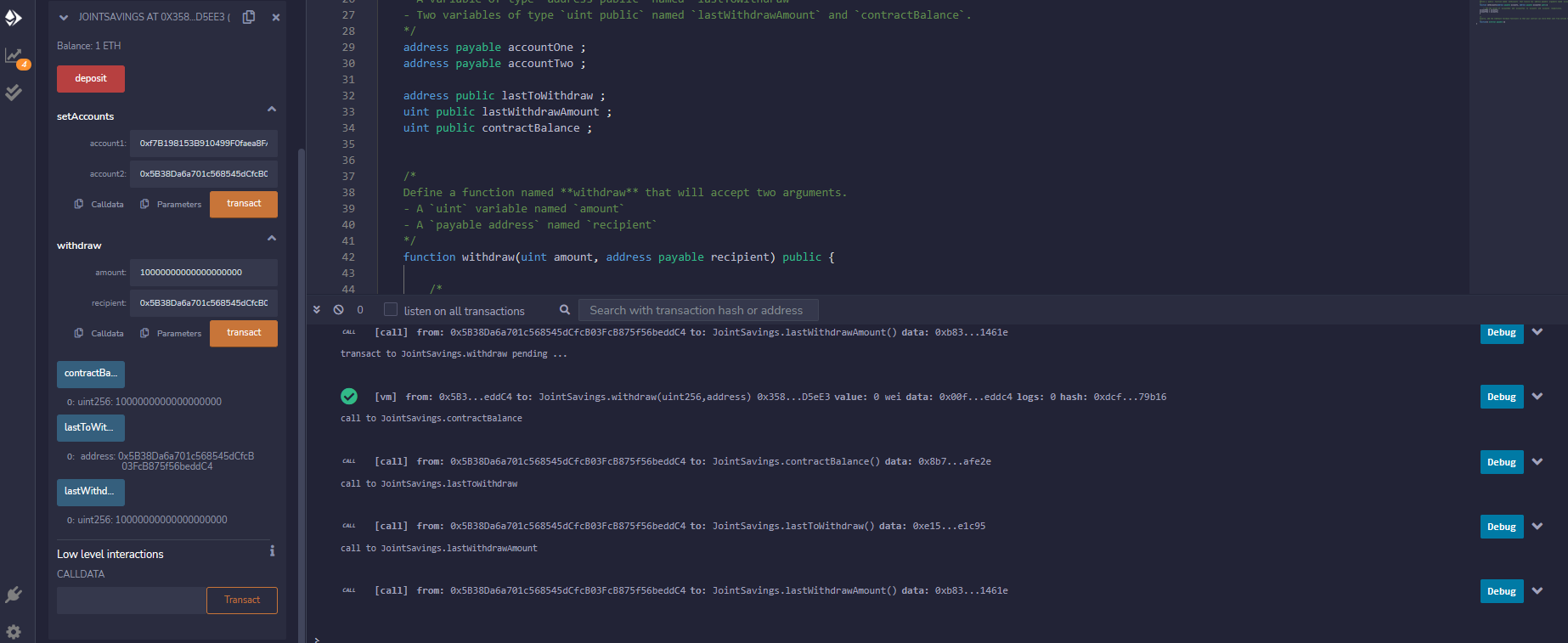The width and height of the screenshot is (1568, 643).
Task: Open Deploy & run transactions sidebar icon
Action: point(14,18)
